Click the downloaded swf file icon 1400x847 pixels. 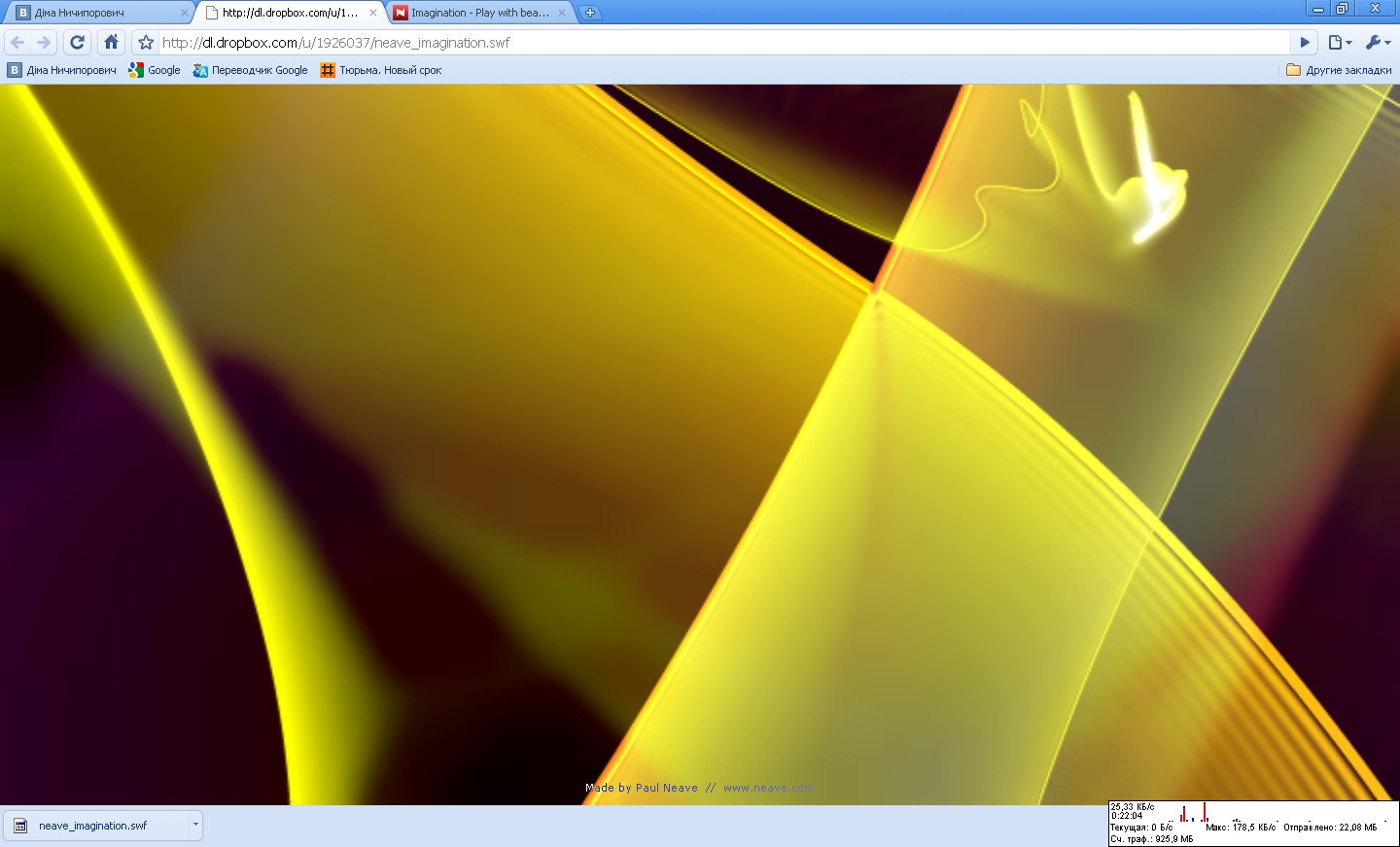point(20,826)
